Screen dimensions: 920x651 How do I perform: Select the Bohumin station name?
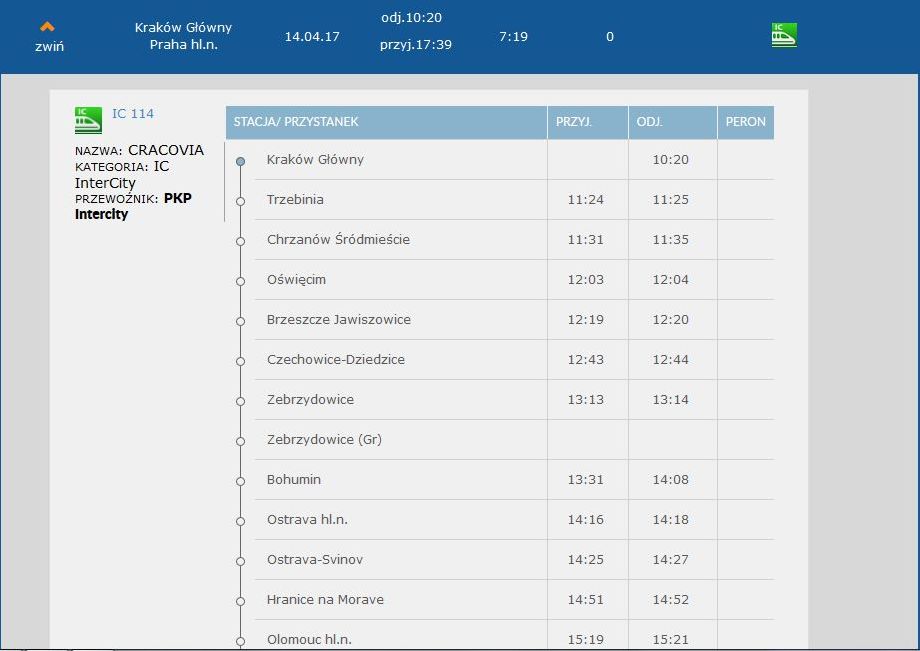tap(293, 479)
